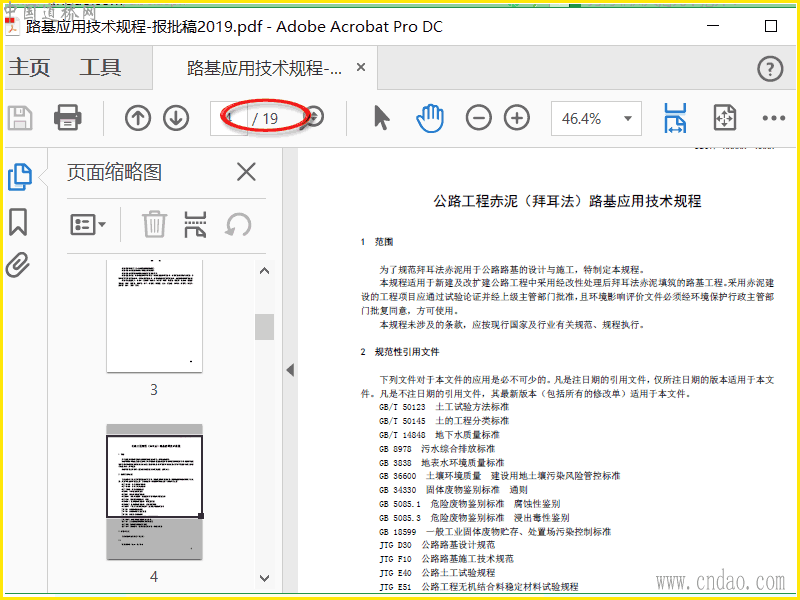Click the line GB 3838 地表水环境质量标准
800x600 pixels.
tap(441, 463)
